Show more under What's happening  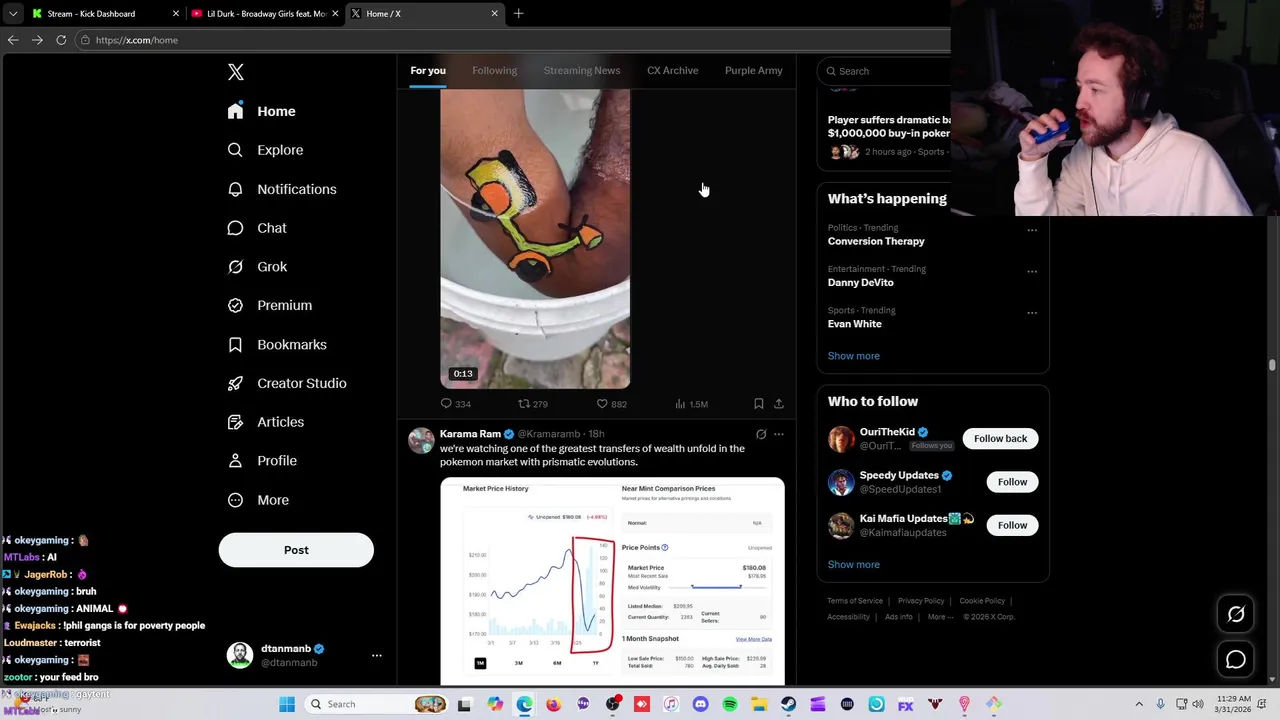coord(854,356)
